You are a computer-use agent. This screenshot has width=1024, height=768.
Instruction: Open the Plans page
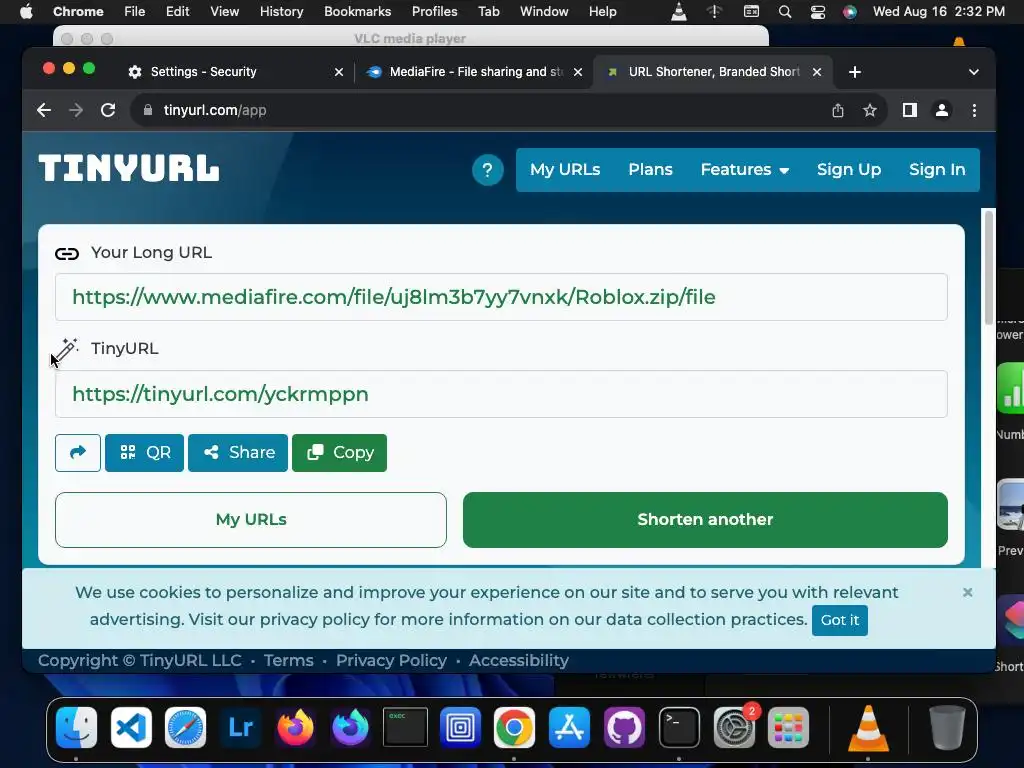pos(650,170)
